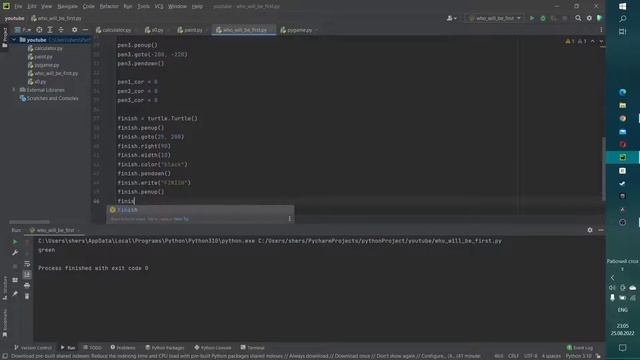Open the completion popup options dots
The width and height of the screenshot is (640, 360).
coord(289,219)
